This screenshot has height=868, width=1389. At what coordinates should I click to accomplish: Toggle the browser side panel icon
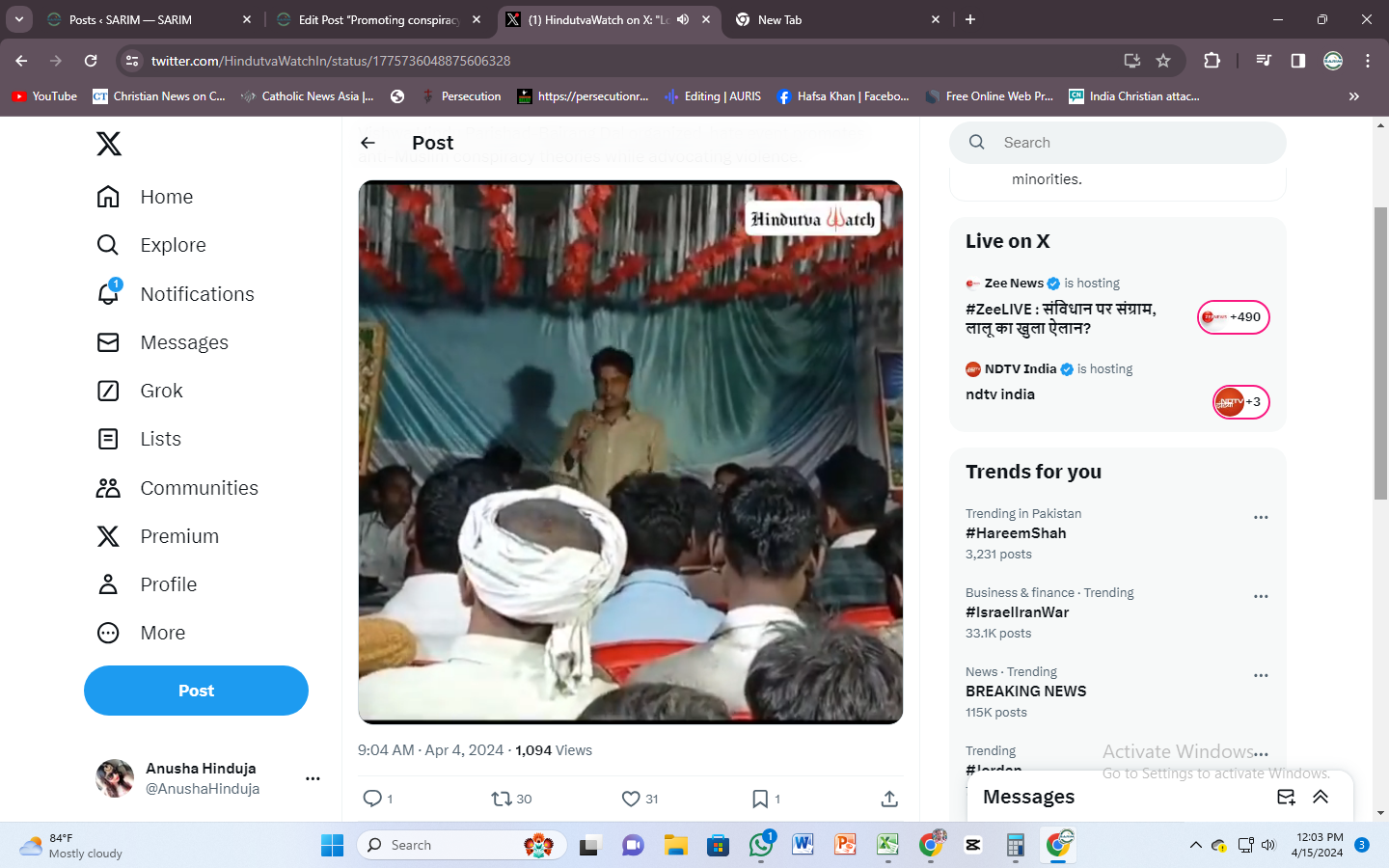(x=1298, y=61)
